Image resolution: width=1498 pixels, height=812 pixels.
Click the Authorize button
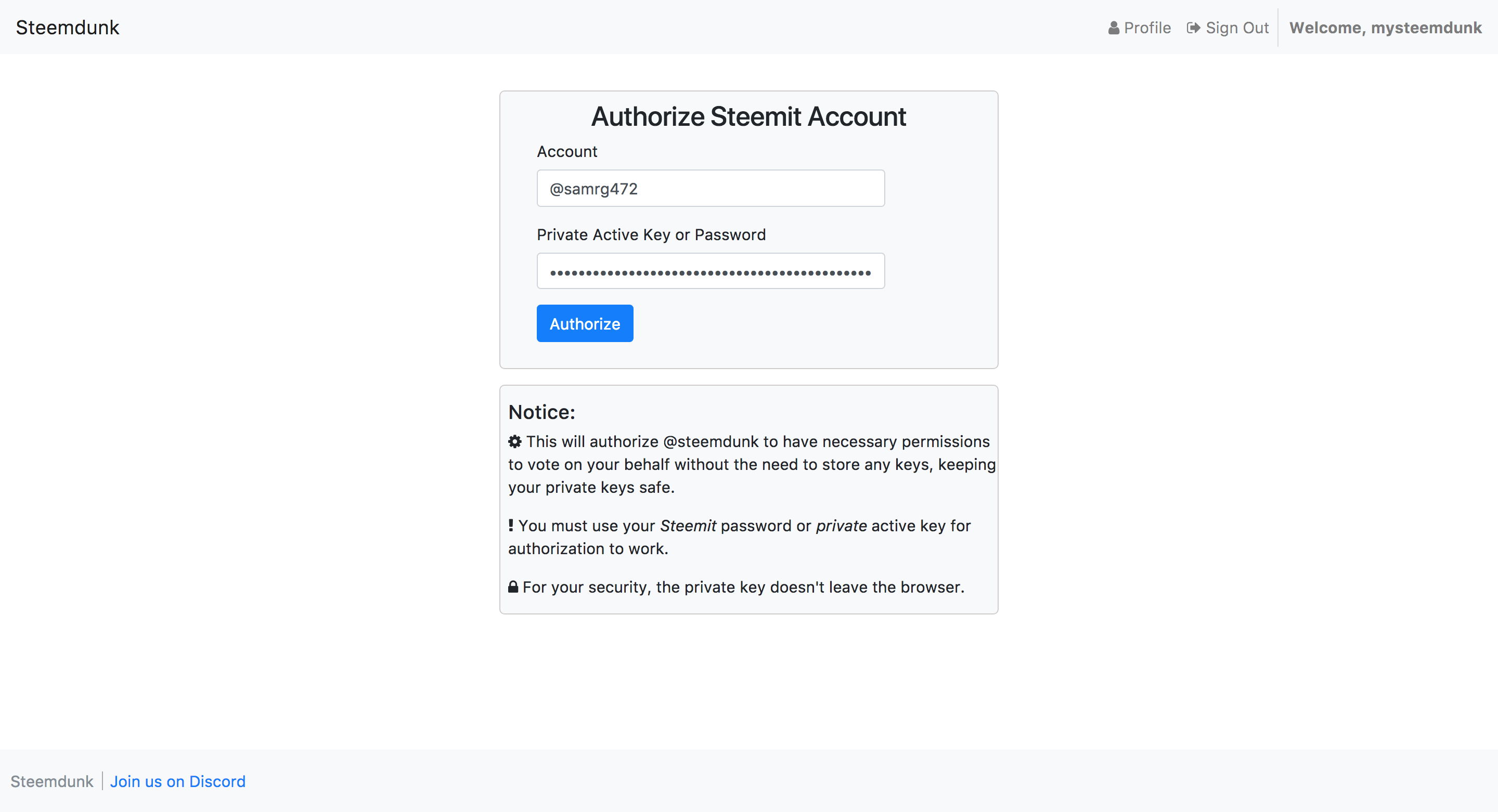click(585, 323)
